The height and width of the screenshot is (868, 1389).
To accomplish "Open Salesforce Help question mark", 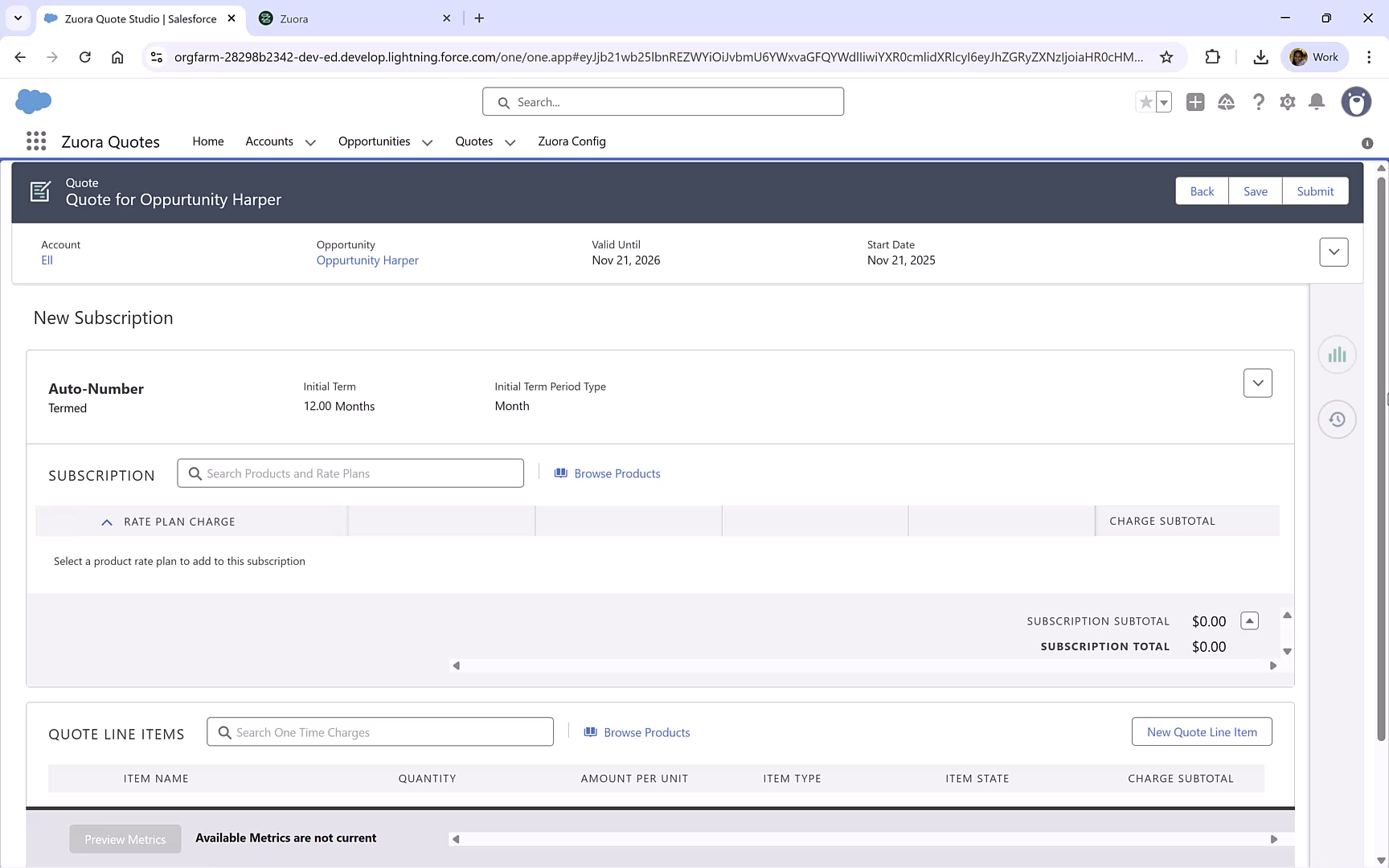I will tap(1259, 102).
